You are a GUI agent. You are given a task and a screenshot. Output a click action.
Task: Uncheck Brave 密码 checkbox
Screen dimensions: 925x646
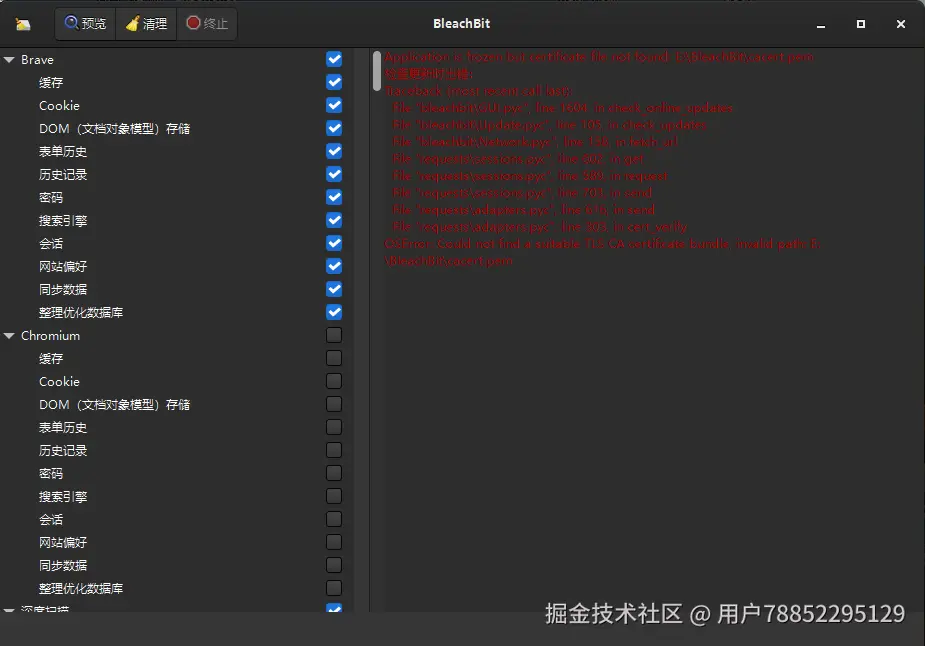pyautogui.click(x=334, y=197)
